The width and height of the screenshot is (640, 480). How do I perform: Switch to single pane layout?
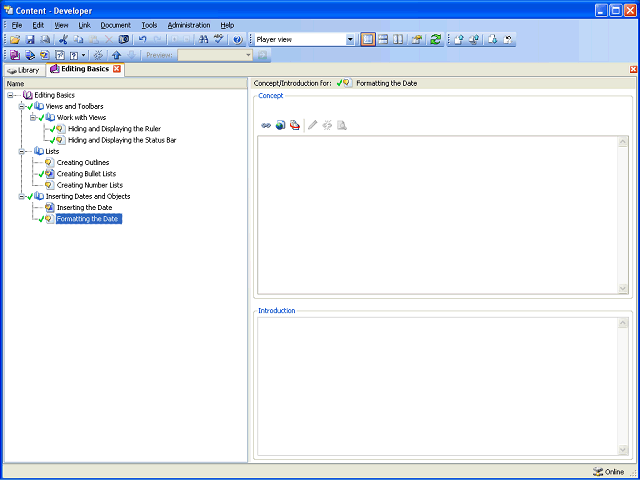368,40
